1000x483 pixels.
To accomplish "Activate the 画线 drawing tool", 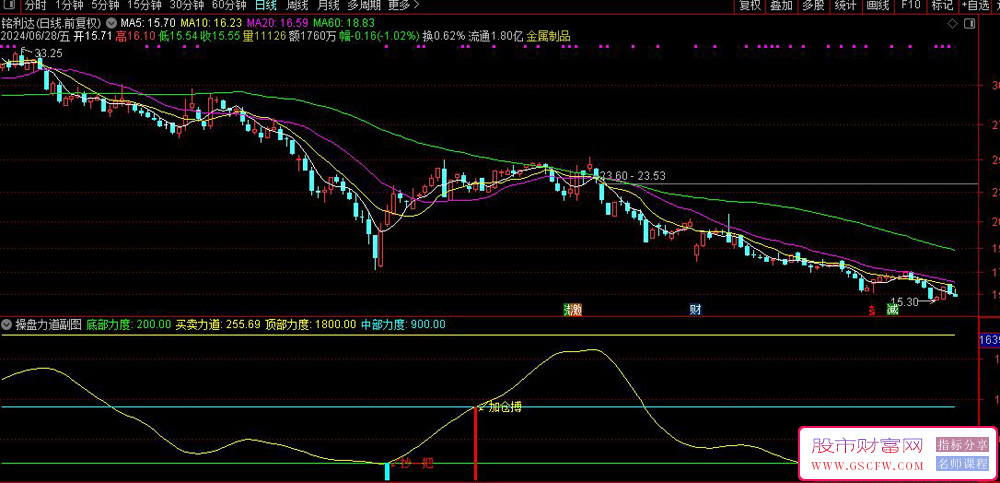I will coord(878,6).
